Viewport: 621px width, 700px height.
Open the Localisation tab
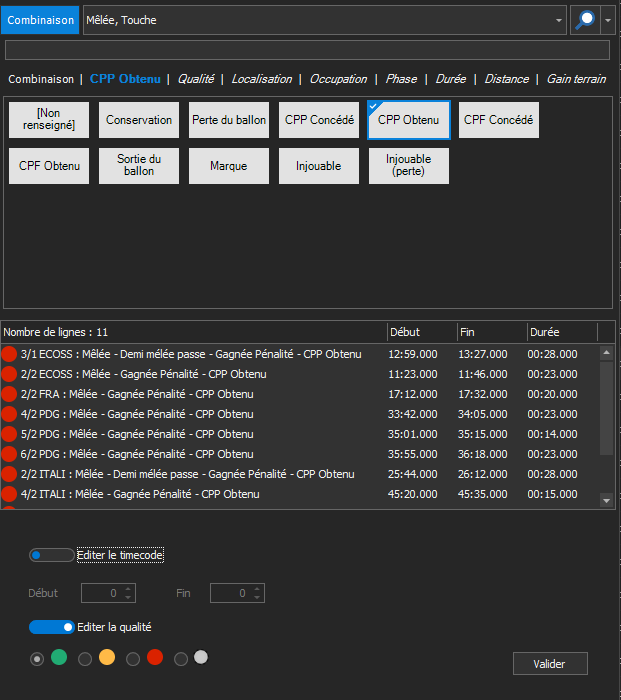pyautogui.click(x=261, y=79)
